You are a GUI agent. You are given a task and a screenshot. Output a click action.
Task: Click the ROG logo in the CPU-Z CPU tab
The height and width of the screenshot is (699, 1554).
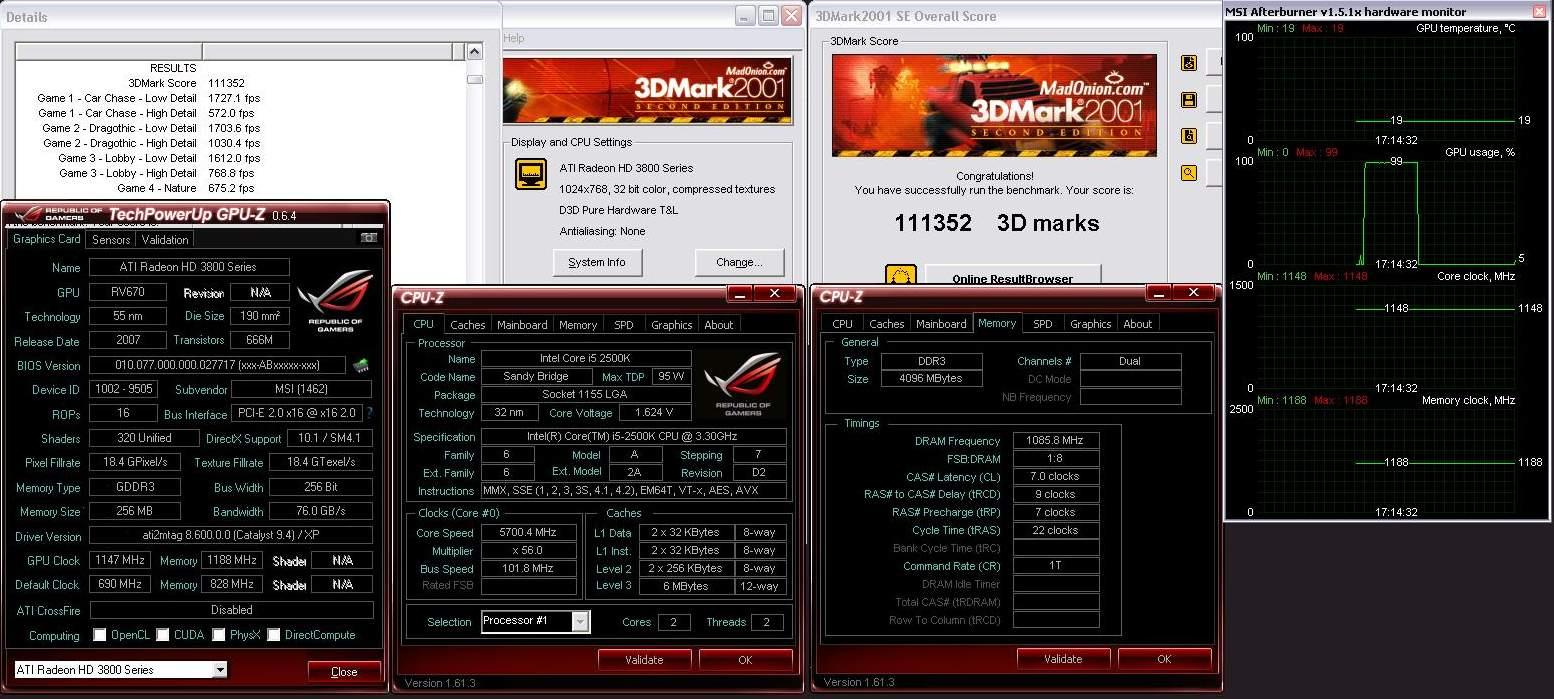[x=741, y=385]
